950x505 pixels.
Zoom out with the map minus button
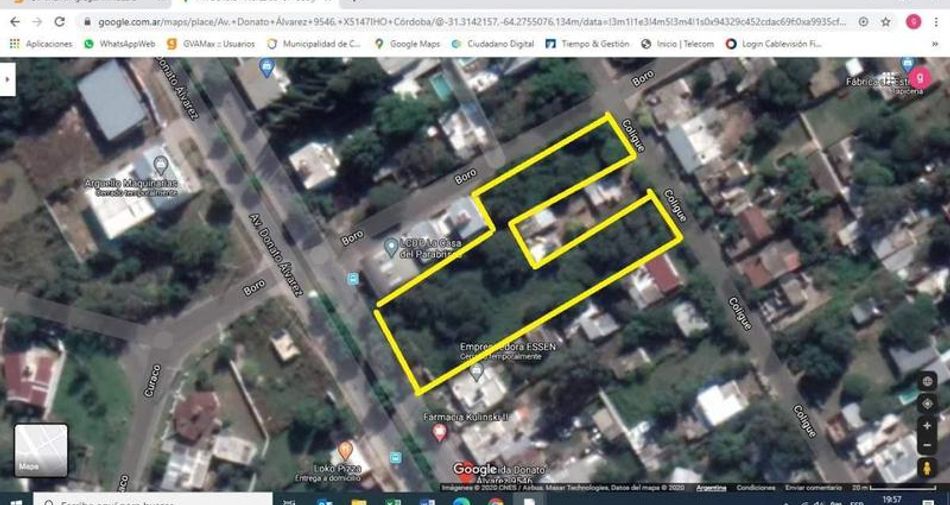tap(926, 447)
